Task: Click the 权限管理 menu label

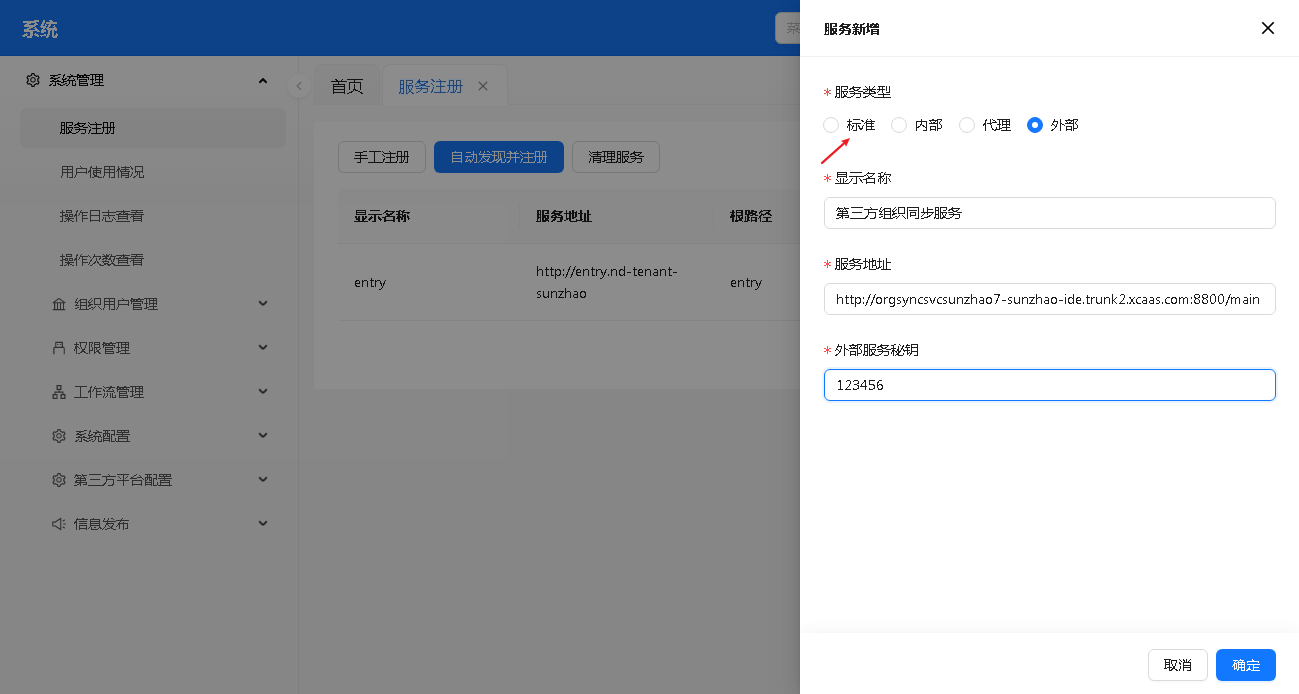Action: [102, 348]
